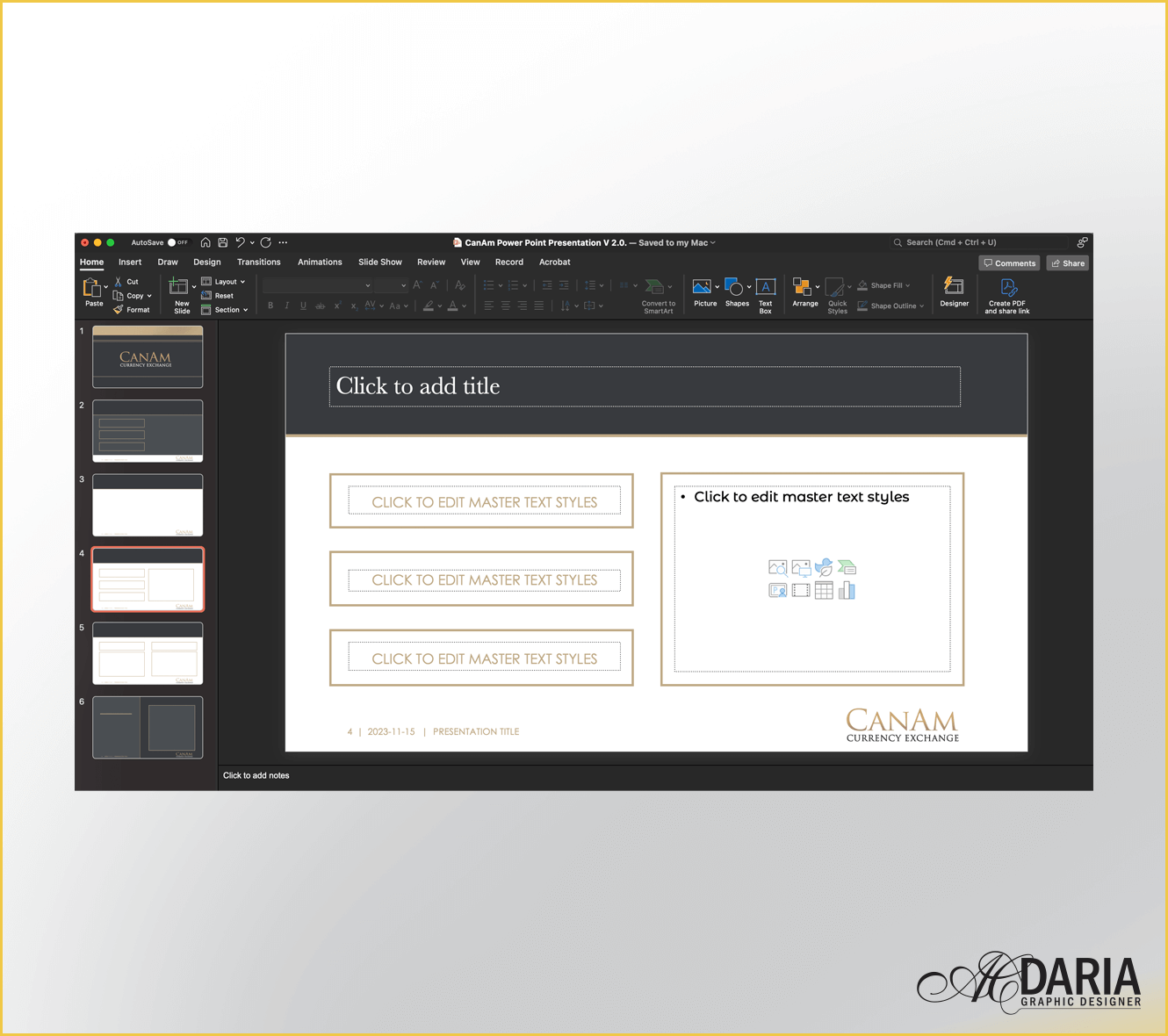Screen dimensions: 1168x1036
Task: Expand the Shapes gallery dropdown arrow
Action: pos(749,287)
